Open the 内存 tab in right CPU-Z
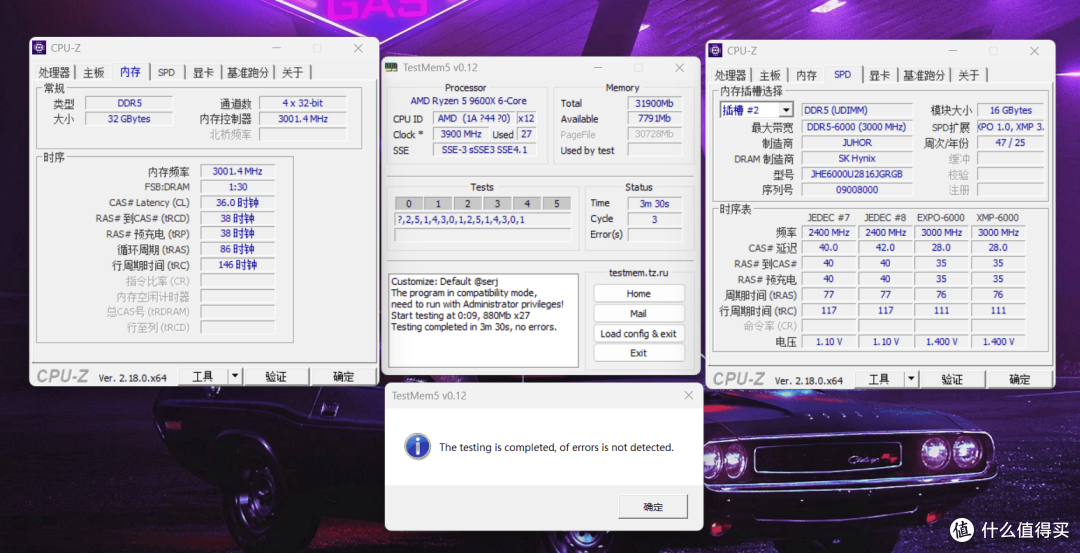This screenshot has height=553, width=1080. pos(807,75)
